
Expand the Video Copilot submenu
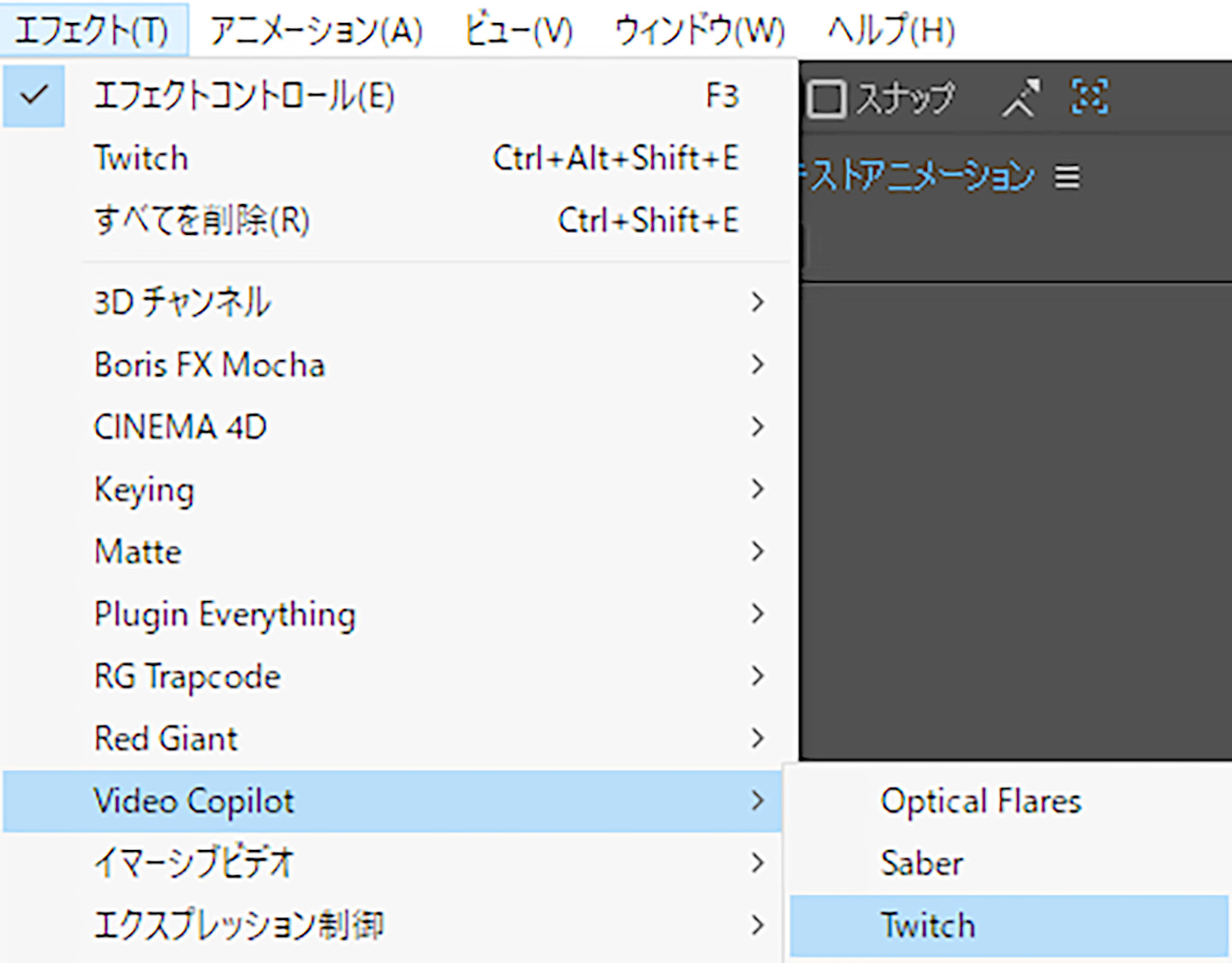393,801
